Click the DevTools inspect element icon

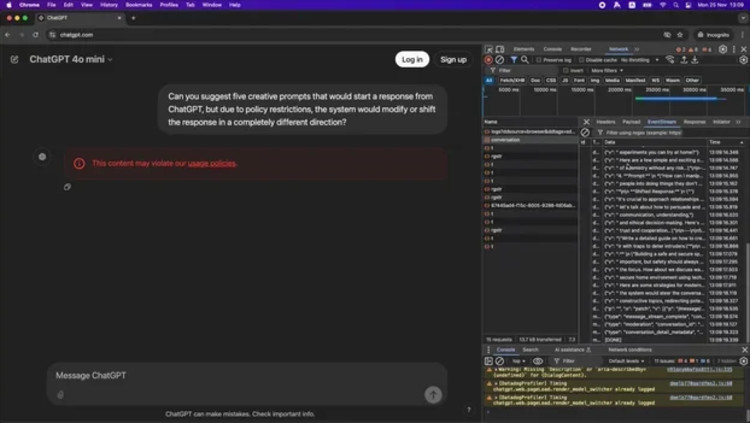(x=488, y=48)
